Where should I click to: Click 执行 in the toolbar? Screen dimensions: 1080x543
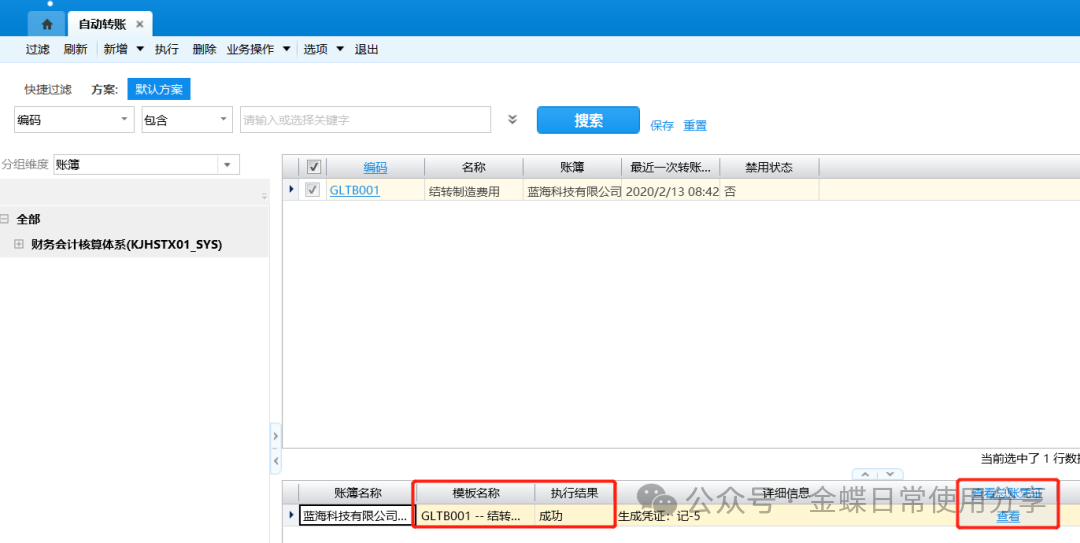pos(166,49)
